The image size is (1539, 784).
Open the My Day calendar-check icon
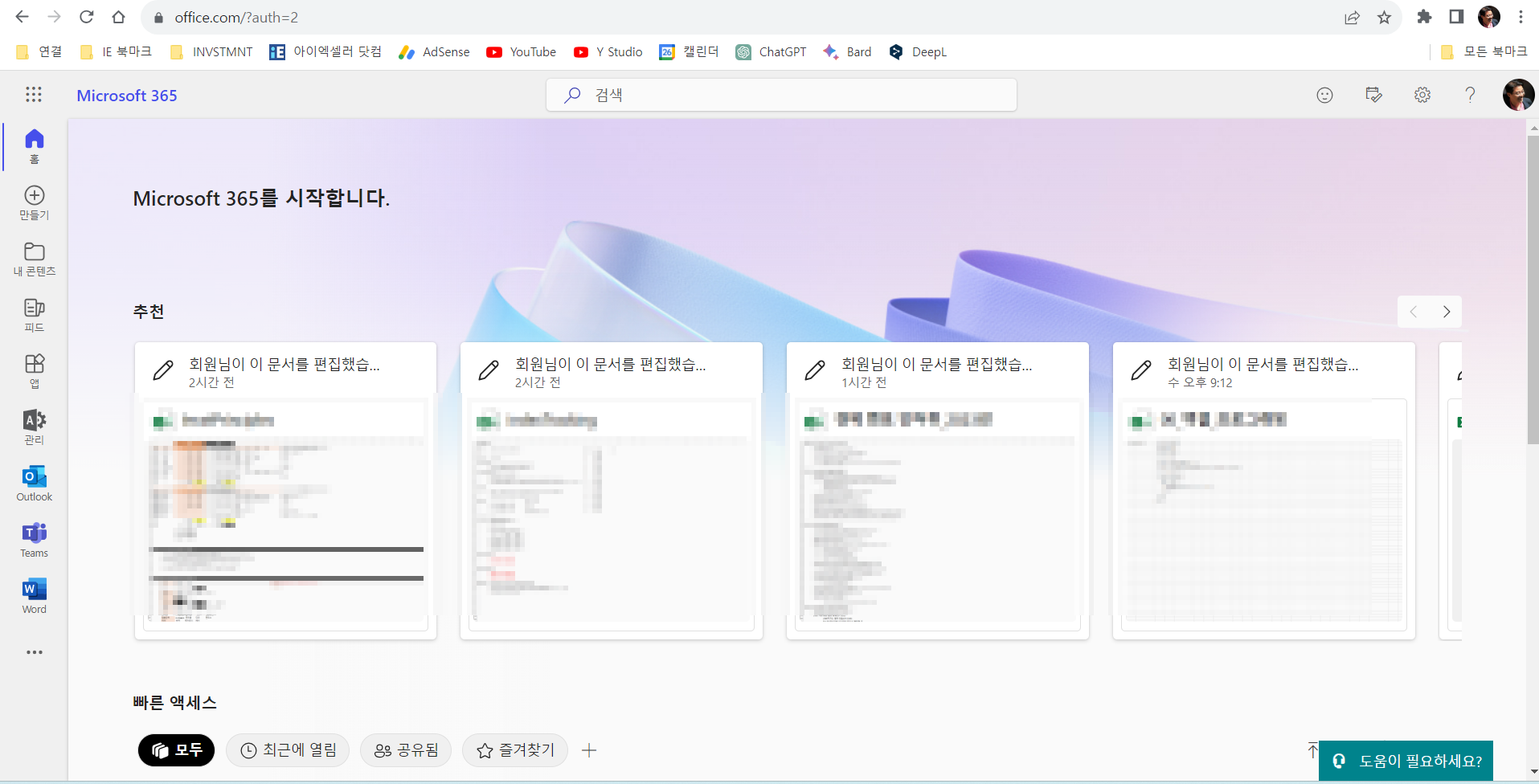1374,95
